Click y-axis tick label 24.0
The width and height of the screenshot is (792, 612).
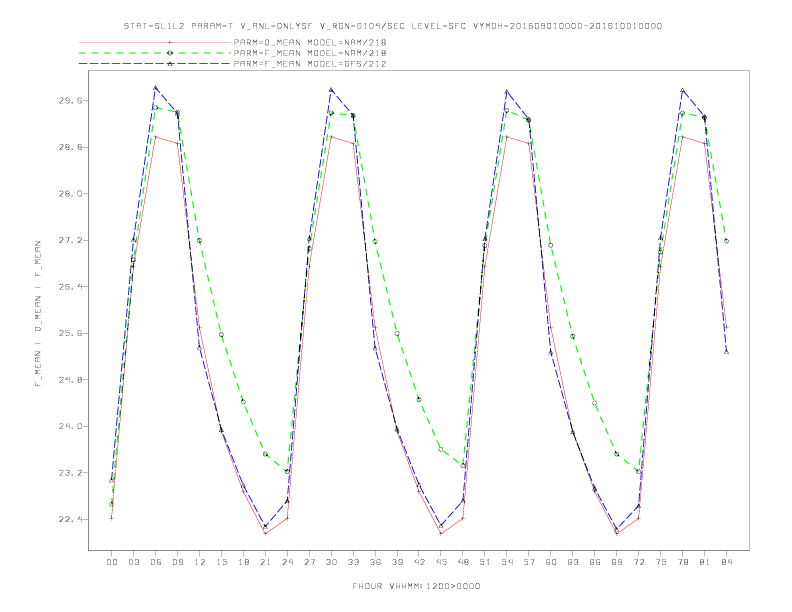click(x=70, y=426)
